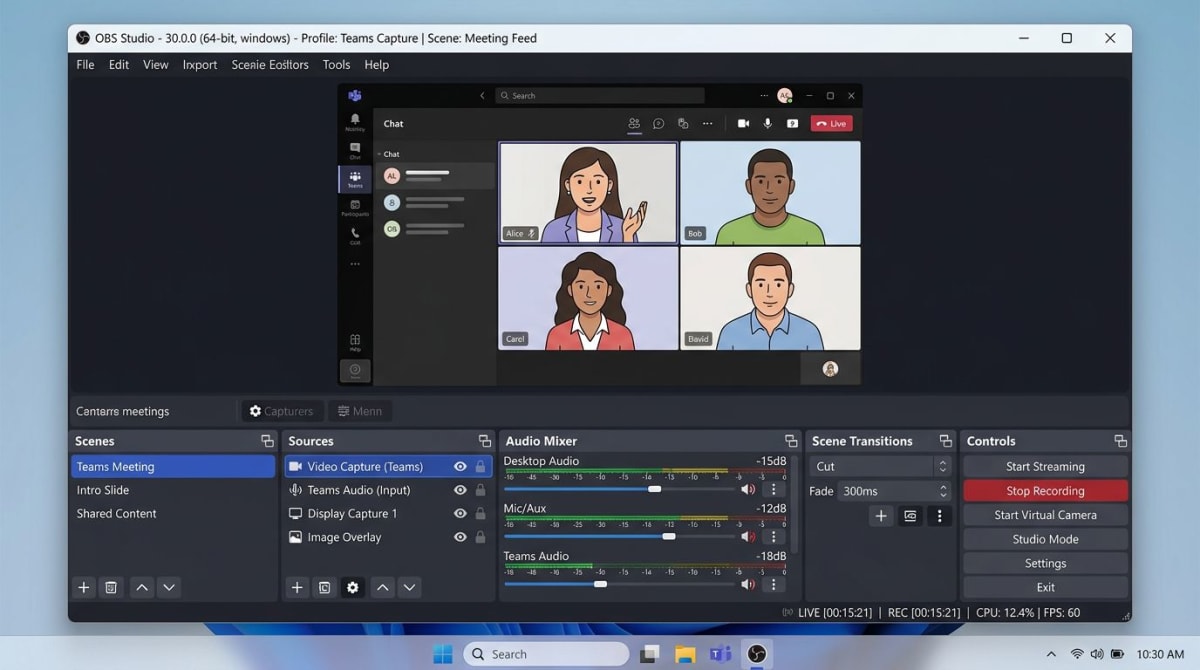Remove the selected scene with the trash icon

[x=111, y=588]
